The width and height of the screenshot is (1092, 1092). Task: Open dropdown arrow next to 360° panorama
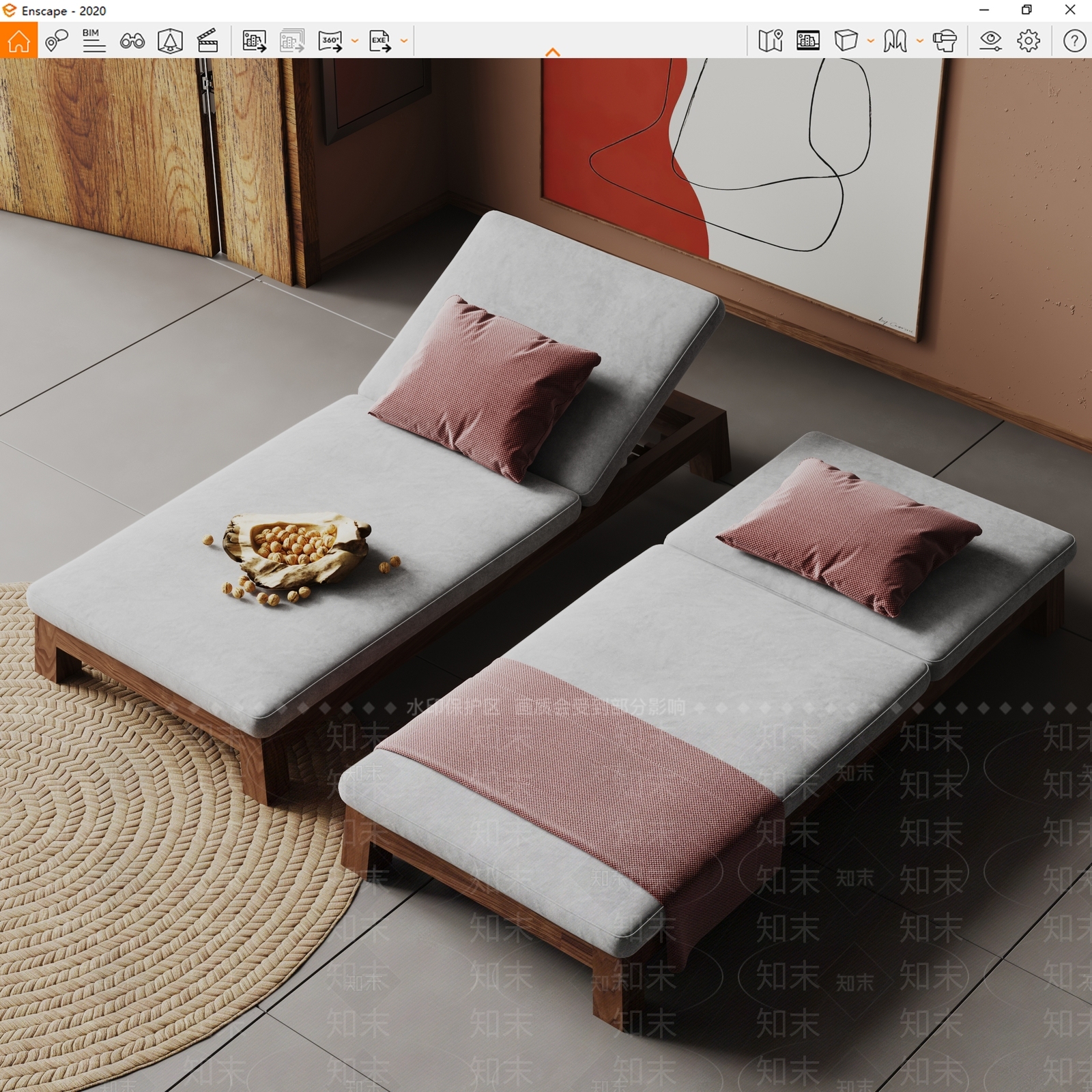354,41
